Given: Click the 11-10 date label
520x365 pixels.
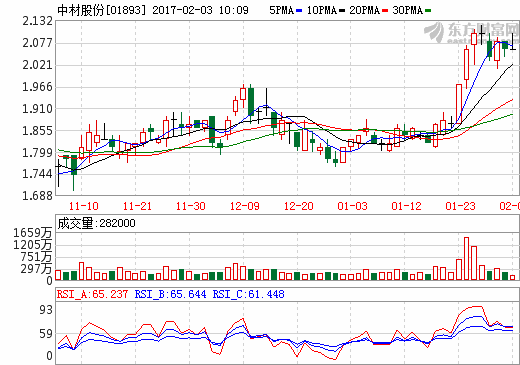Looking at the screenshot, I should point(83,206).
